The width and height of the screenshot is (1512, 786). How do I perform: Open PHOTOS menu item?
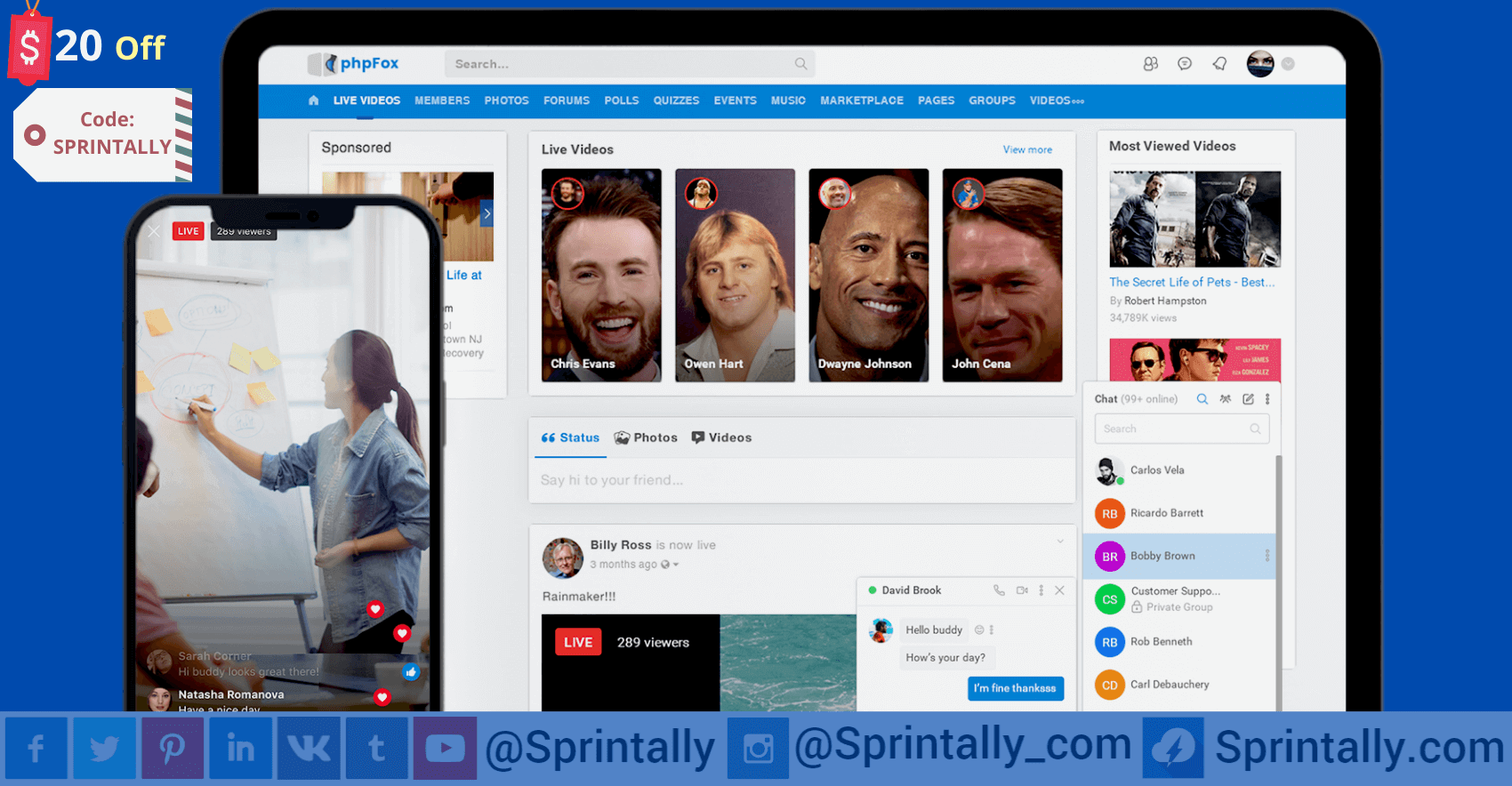coord(506,100)
